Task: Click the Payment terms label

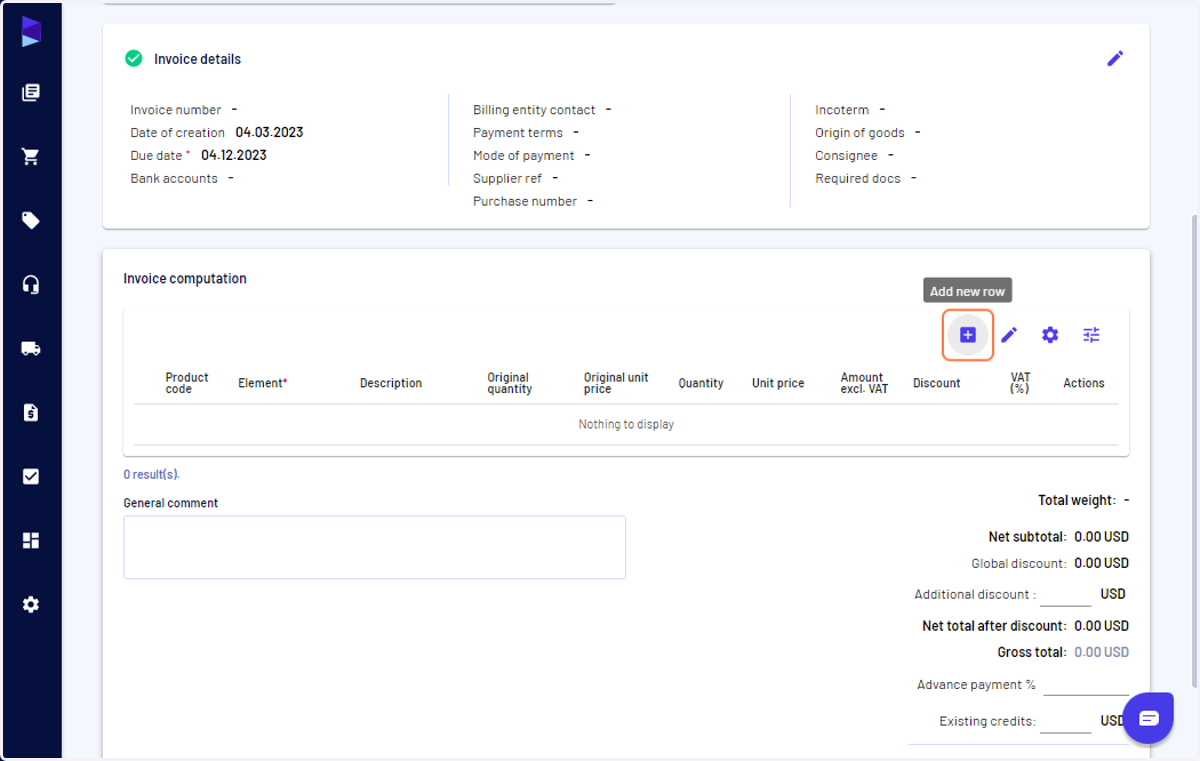Action: [518, 133]
